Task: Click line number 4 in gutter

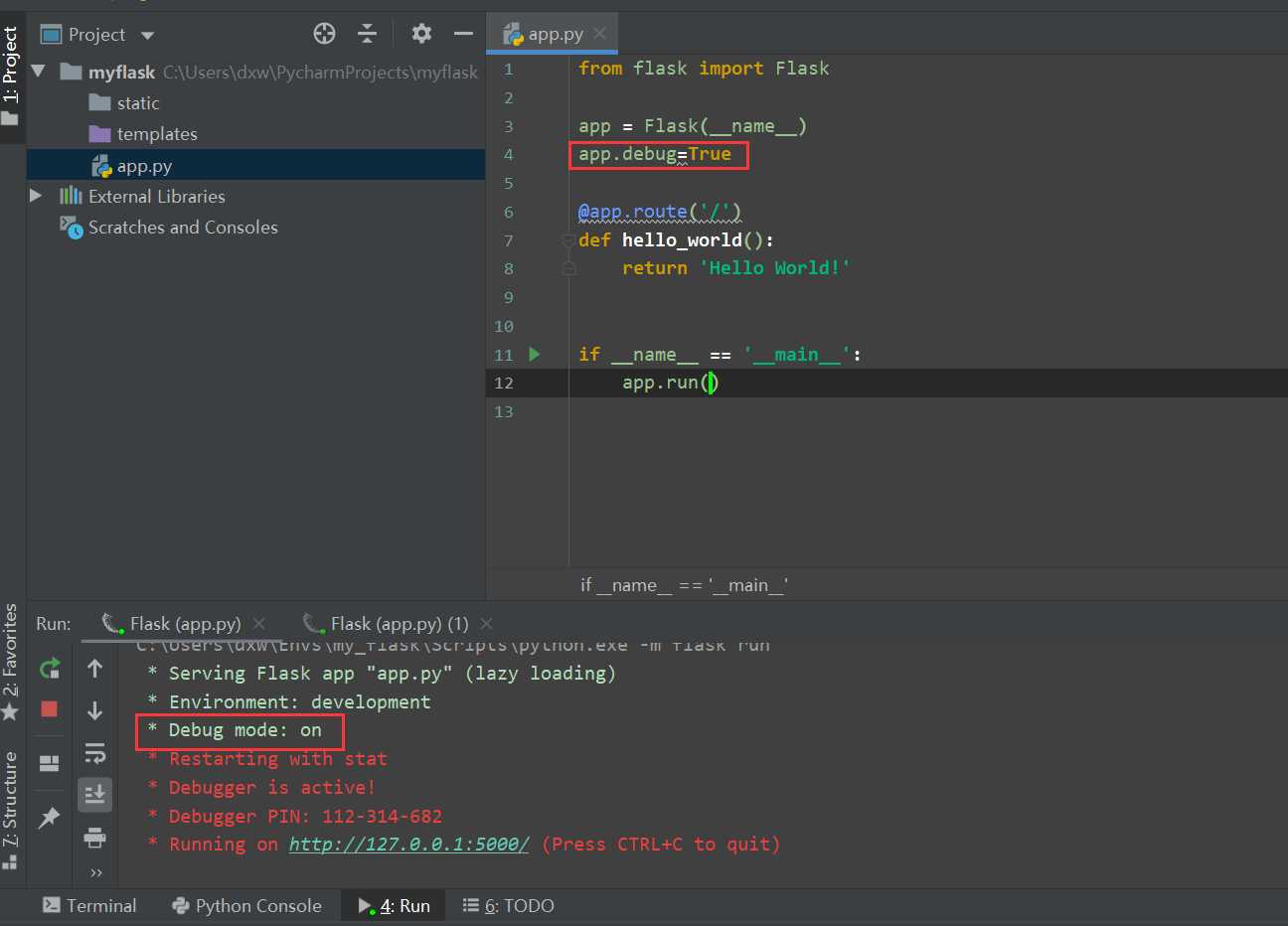Action: pos(508,155)
